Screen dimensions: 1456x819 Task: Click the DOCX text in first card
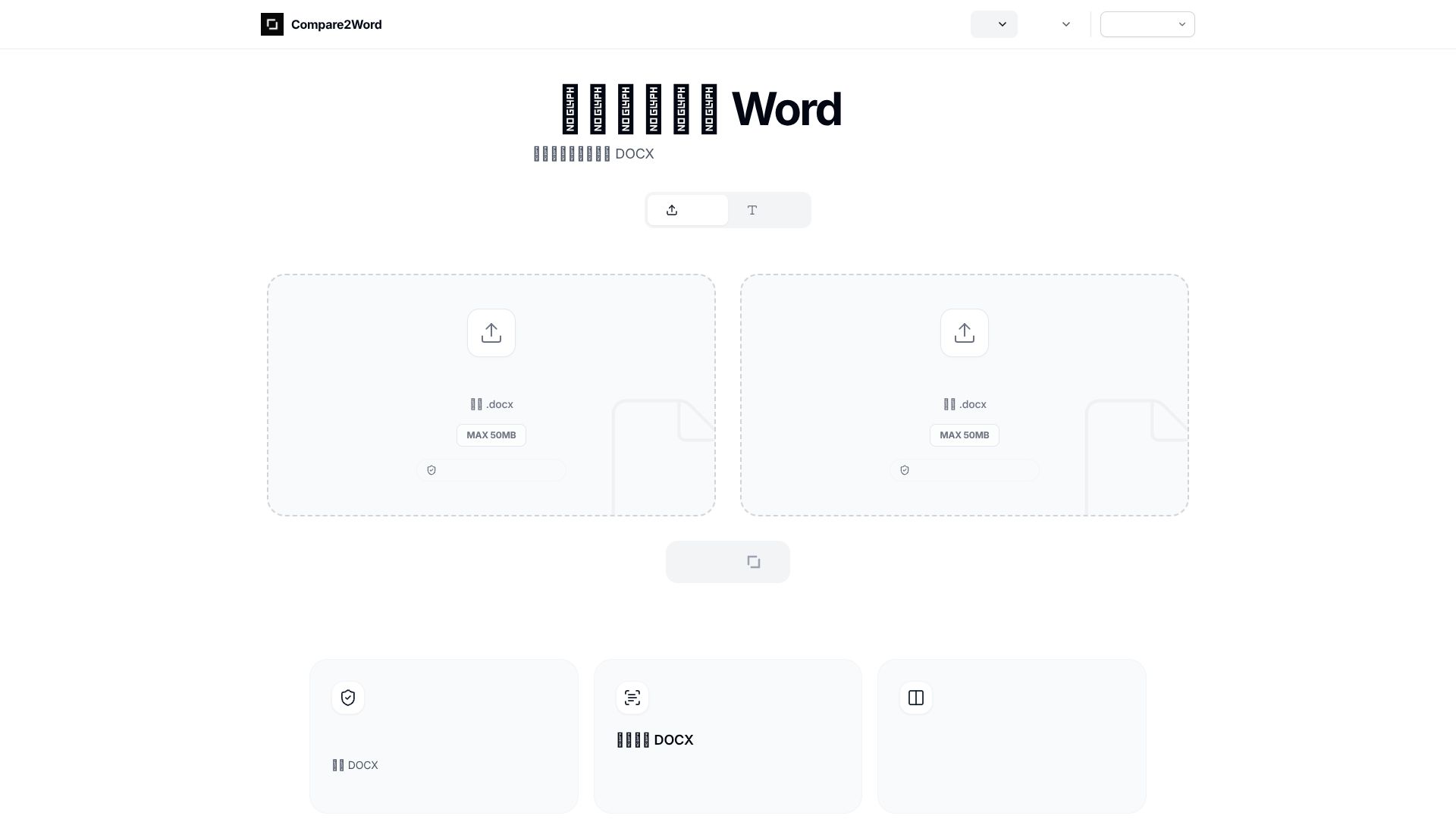click(x=356, y=765)
